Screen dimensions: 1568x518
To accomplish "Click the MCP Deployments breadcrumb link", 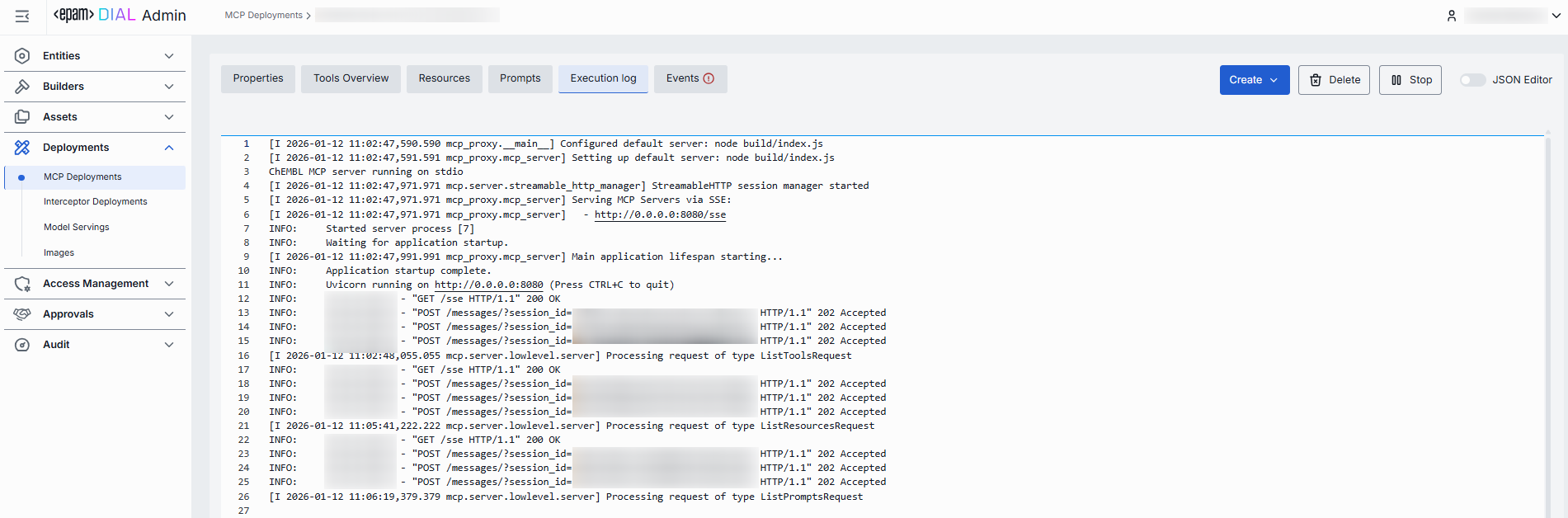I will pyautogui.click(x=263, y=15).
